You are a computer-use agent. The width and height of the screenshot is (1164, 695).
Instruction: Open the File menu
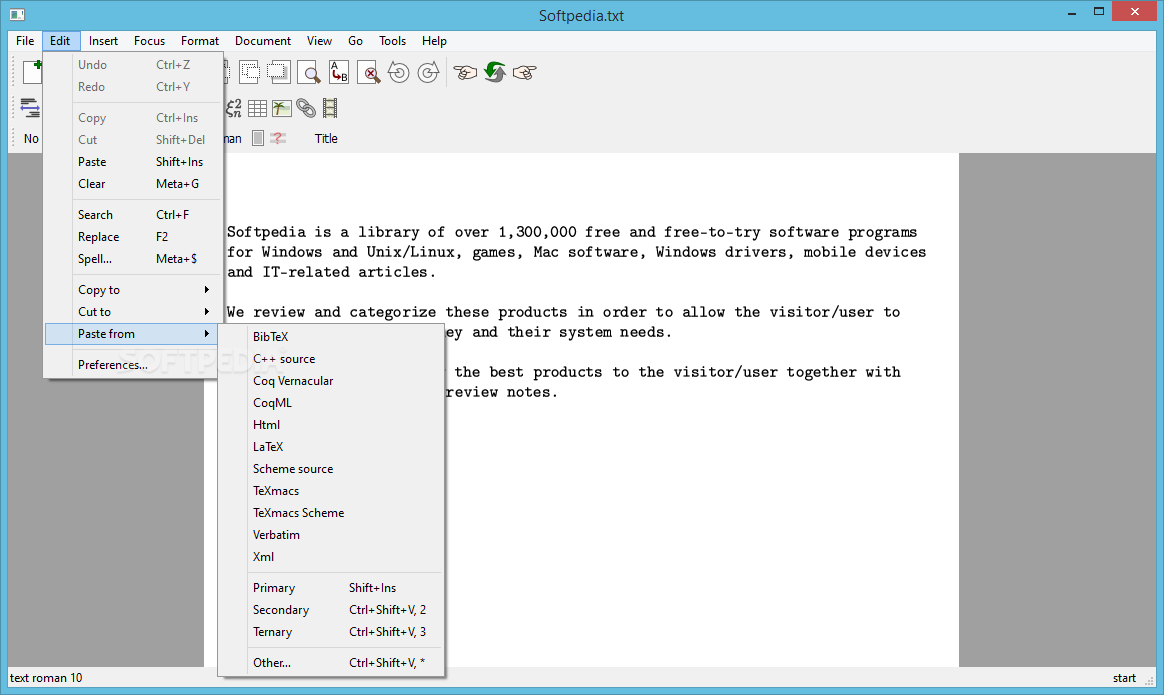(25, 41)
